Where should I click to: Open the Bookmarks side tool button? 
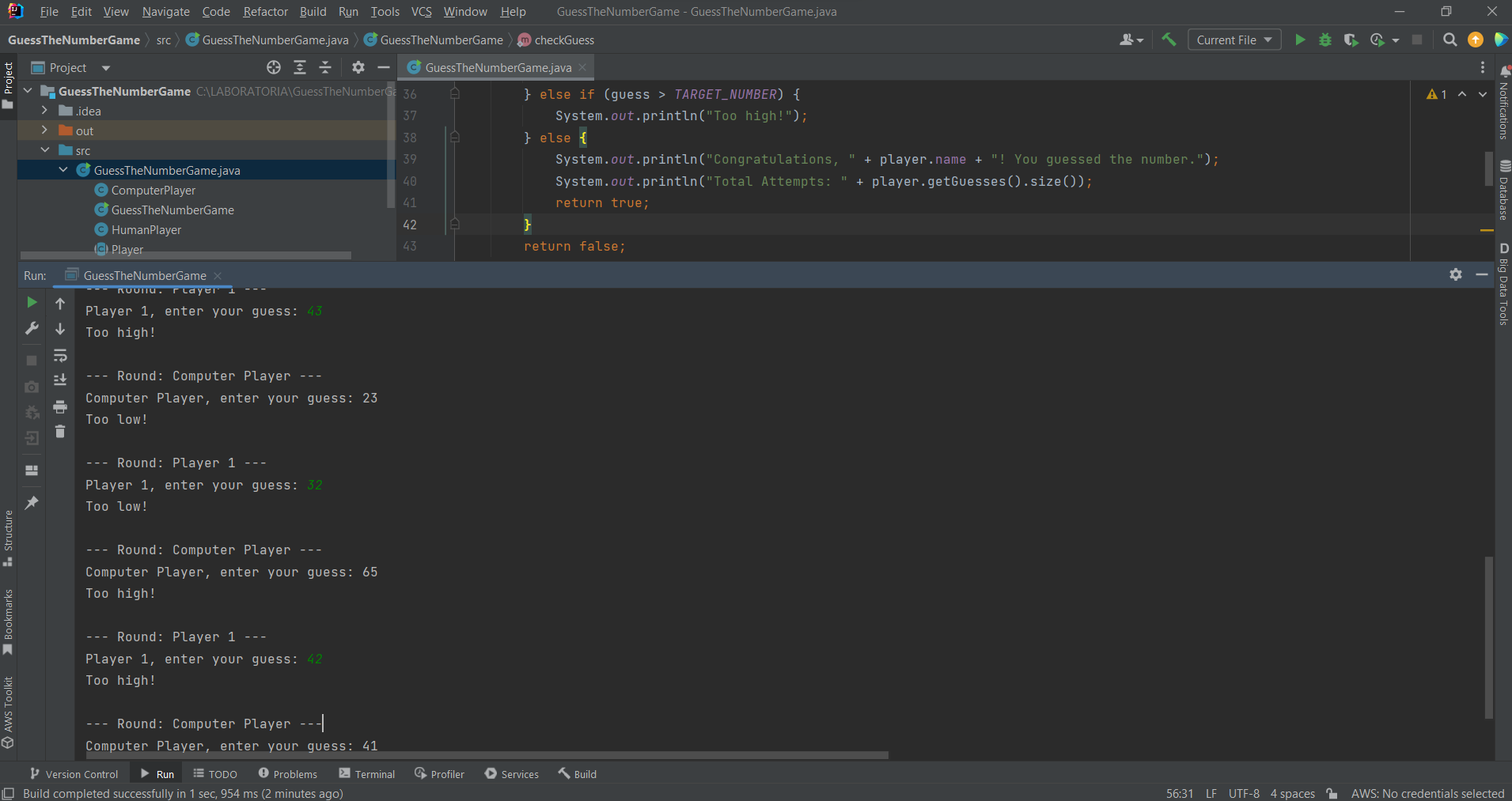(x=8, y=622)
